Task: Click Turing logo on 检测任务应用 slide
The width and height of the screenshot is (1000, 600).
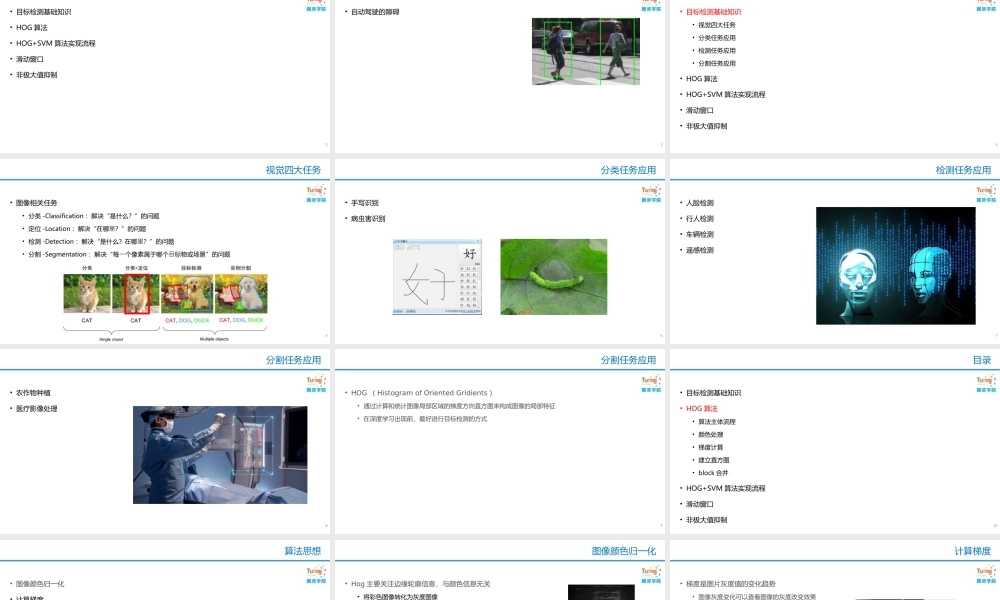Action: click(x=985, y=191)
